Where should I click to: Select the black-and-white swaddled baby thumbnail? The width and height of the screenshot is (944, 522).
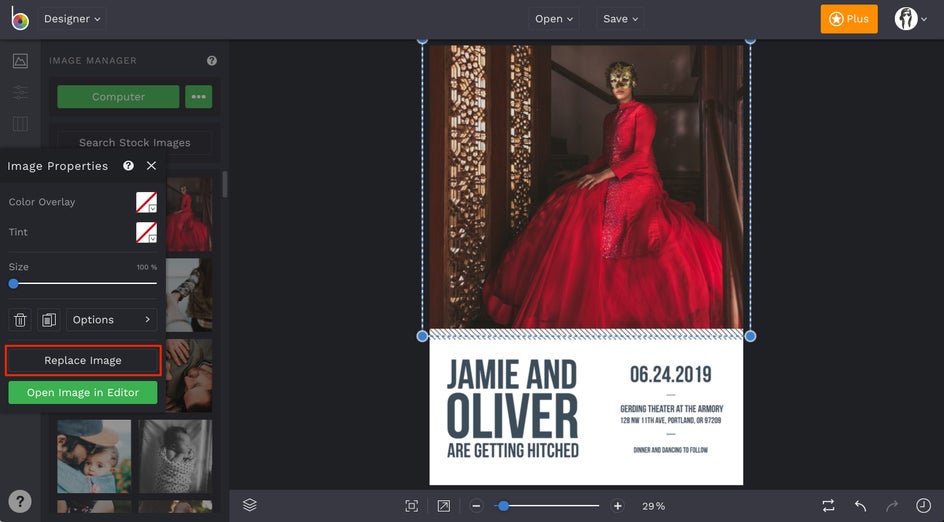click(176, 456)
